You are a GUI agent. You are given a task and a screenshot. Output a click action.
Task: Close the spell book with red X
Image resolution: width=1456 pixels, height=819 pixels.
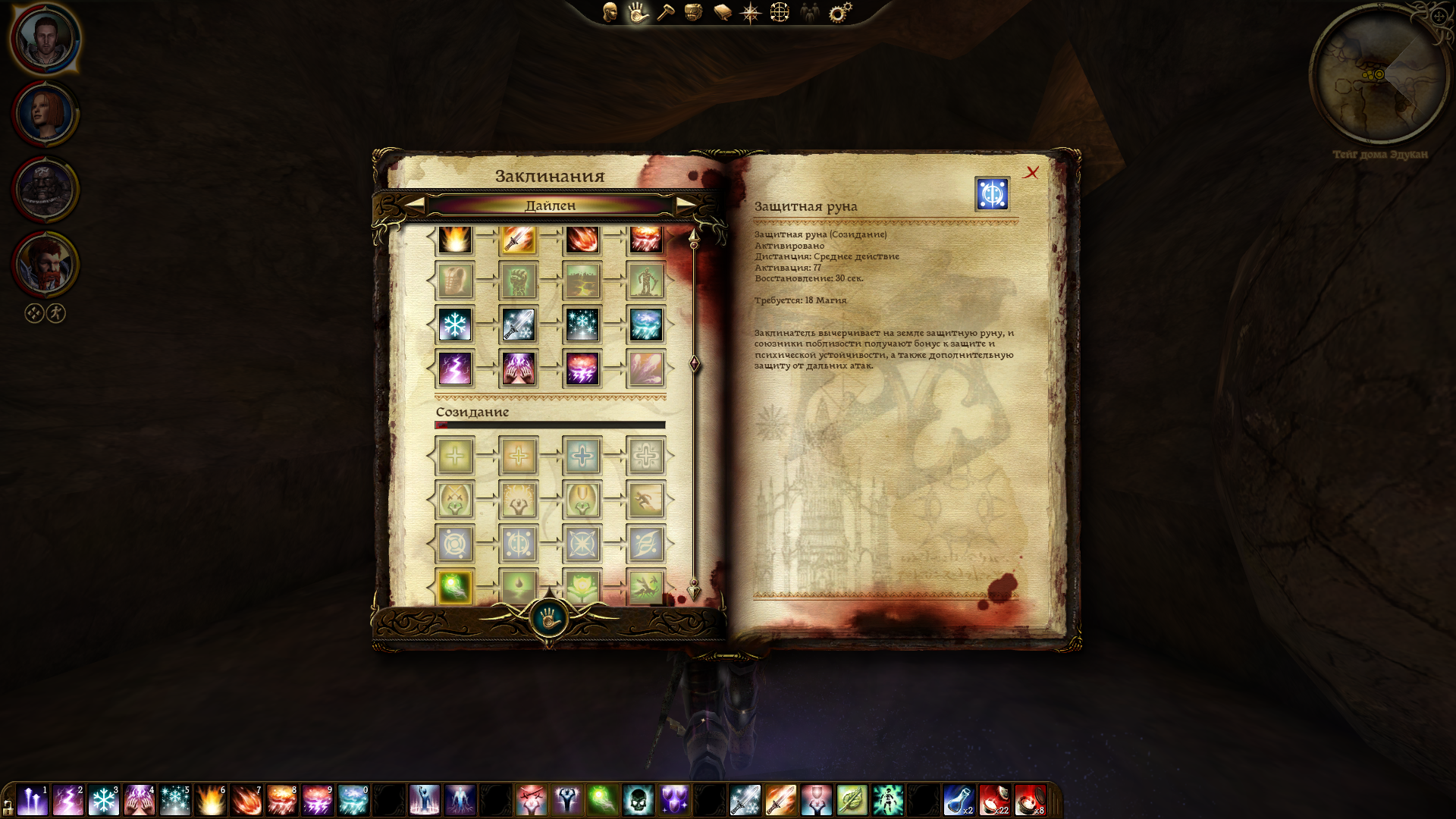pyautogui.click(x=1031, y=173)
